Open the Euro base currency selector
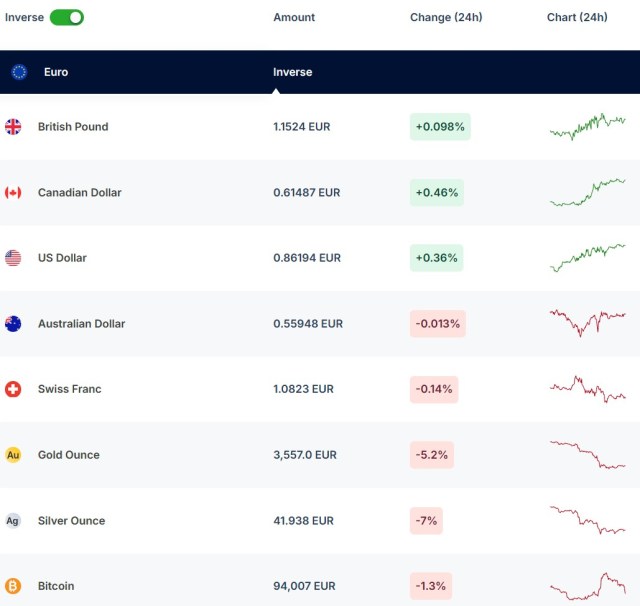This screenshot has width=640, height=606. pyautogui.click(x=56, y=72)
